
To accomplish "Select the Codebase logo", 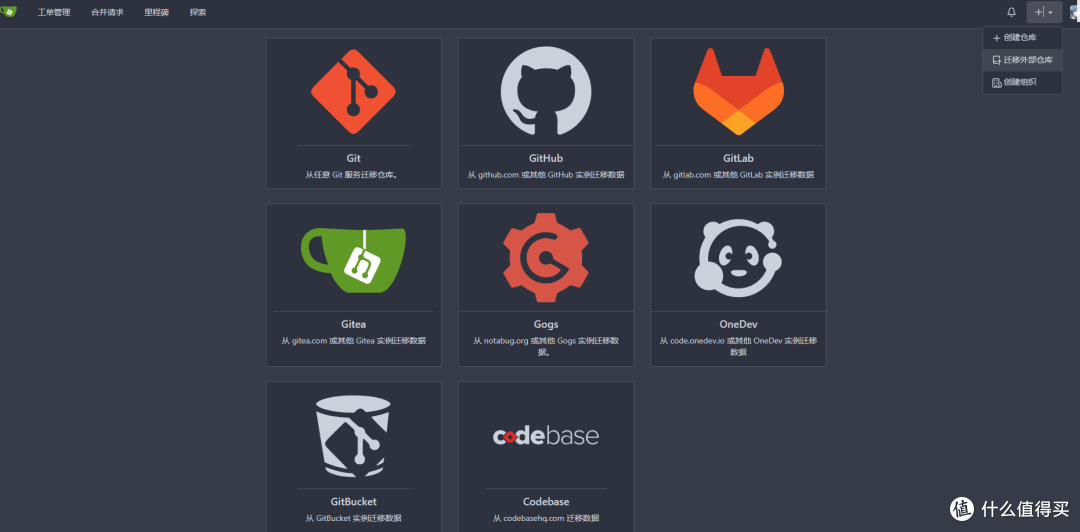I will point(545,436).
